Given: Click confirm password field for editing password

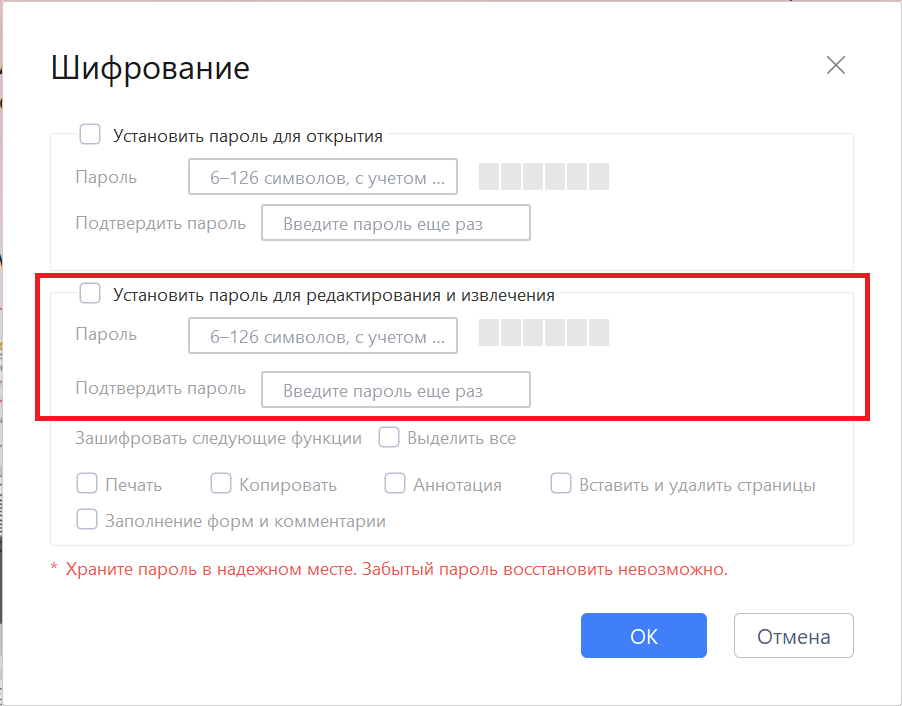Looking at the screenshot, I should [x=395, y=389].
